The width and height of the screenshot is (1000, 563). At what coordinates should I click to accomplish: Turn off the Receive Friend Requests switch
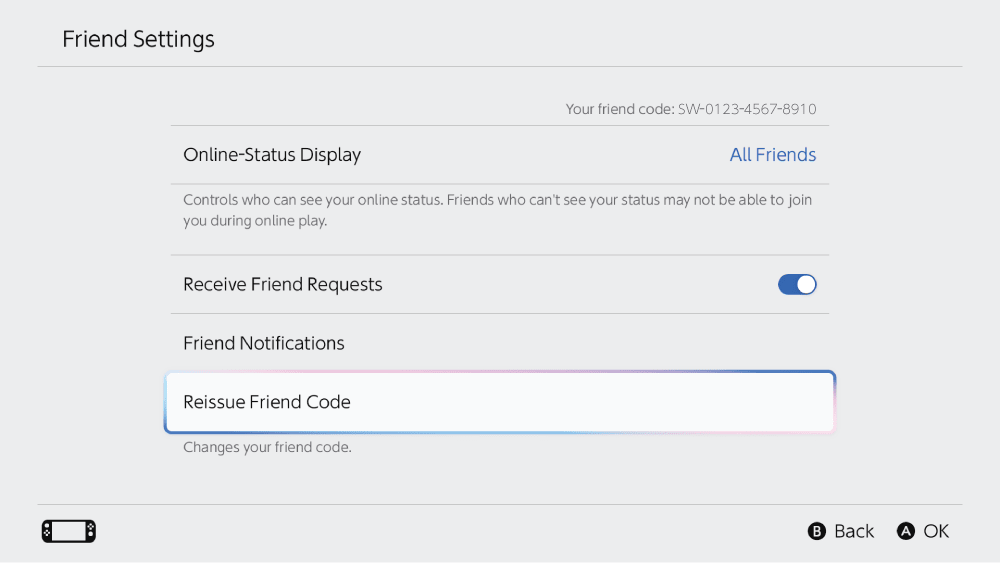(x=797, y=285)
